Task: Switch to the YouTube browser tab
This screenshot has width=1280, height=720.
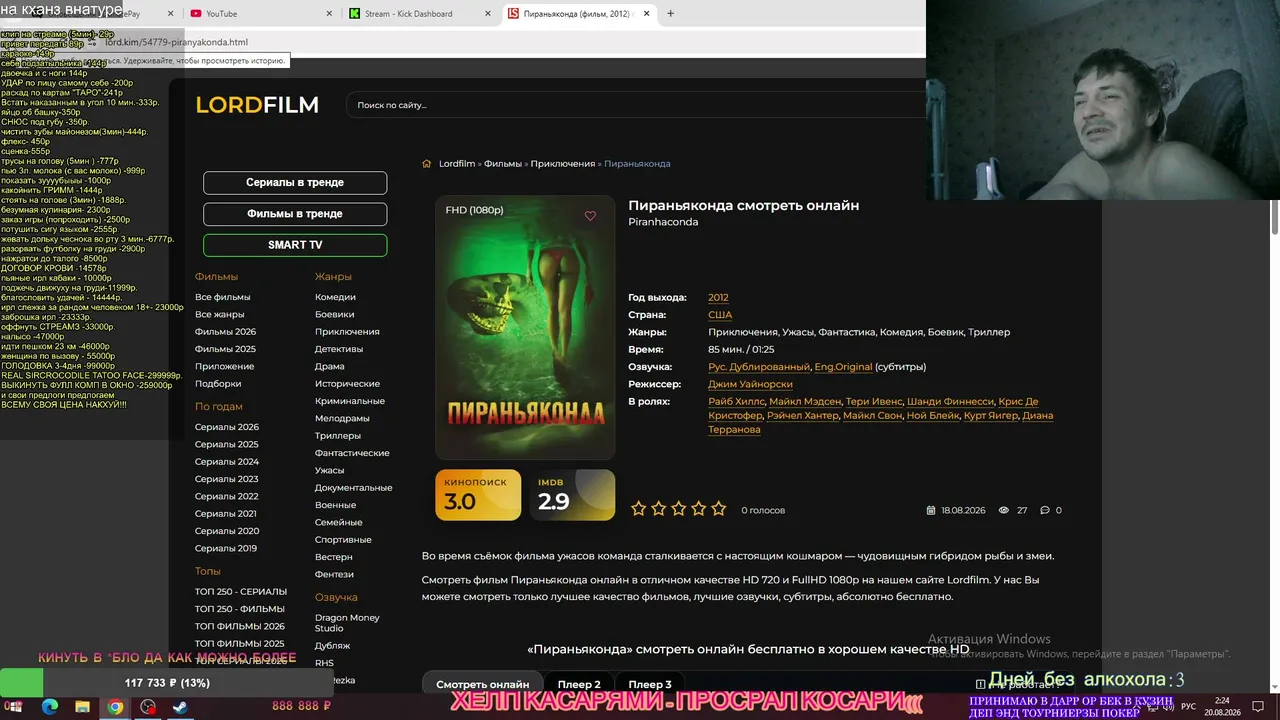Action: (260, 14)
